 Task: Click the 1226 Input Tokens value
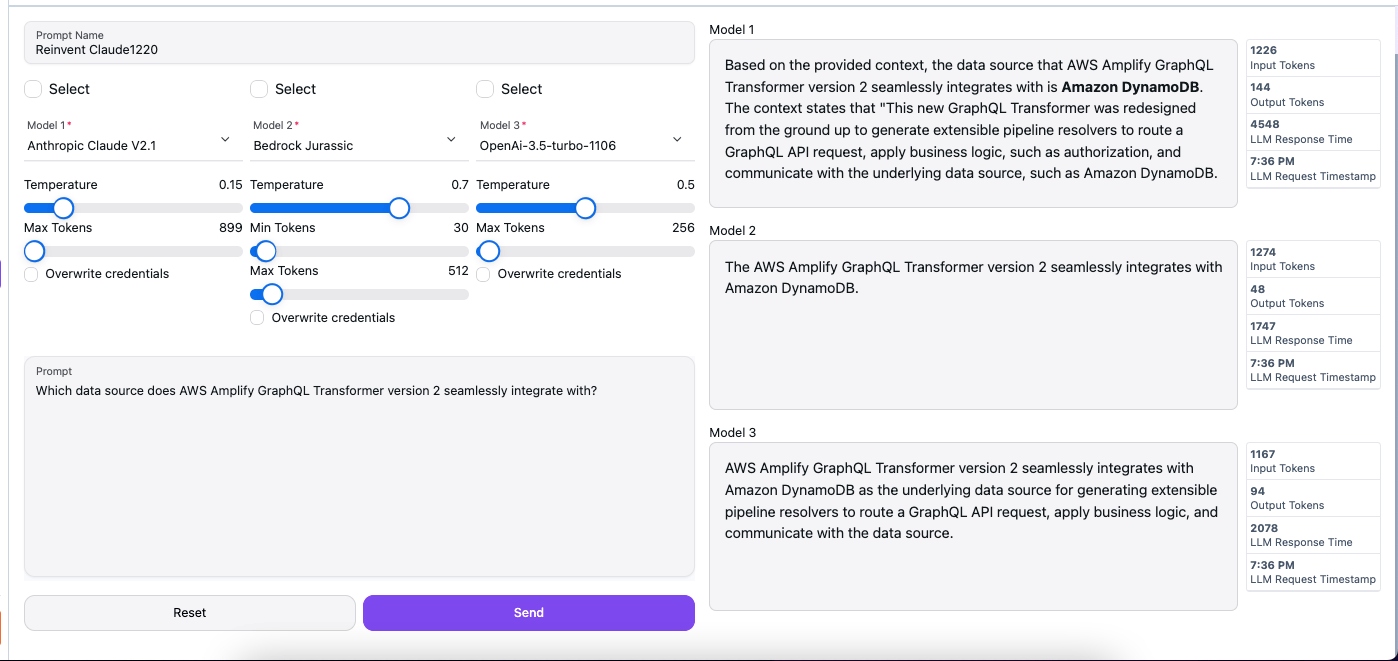click(1263, 50)
